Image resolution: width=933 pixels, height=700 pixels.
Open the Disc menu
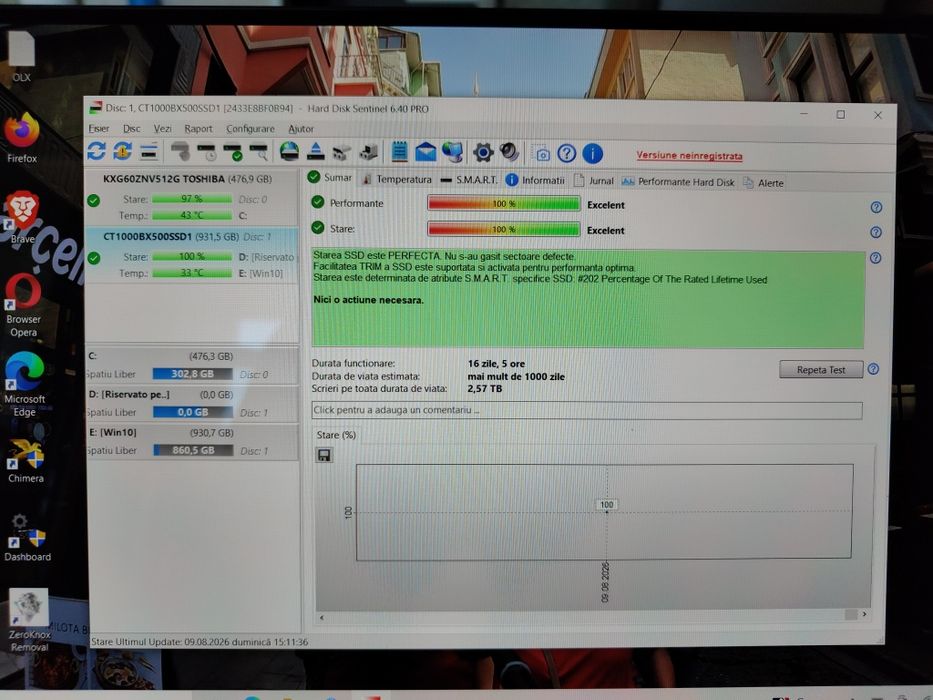tap(132, 129)
